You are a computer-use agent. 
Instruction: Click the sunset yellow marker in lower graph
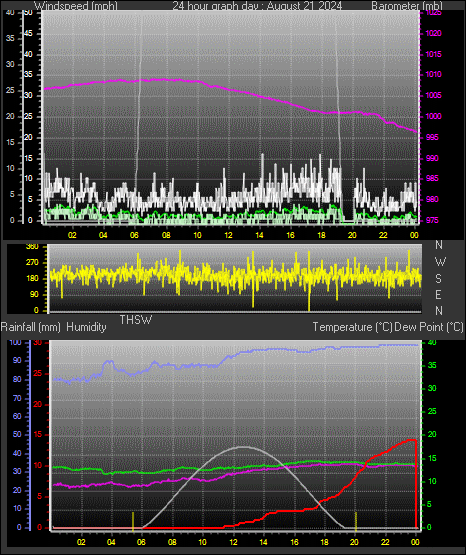click(x=356, y=521)
